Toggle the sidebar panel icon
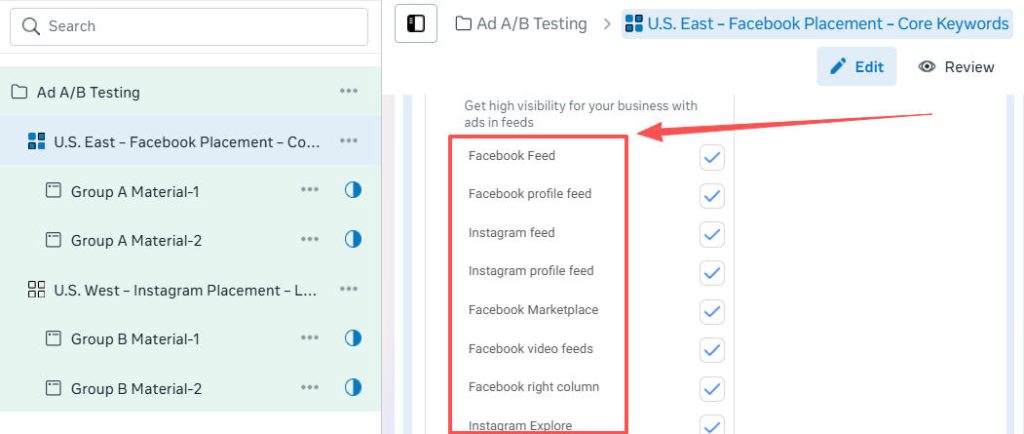The width and height of the screenshot is (1024, 434). [416, 24]
